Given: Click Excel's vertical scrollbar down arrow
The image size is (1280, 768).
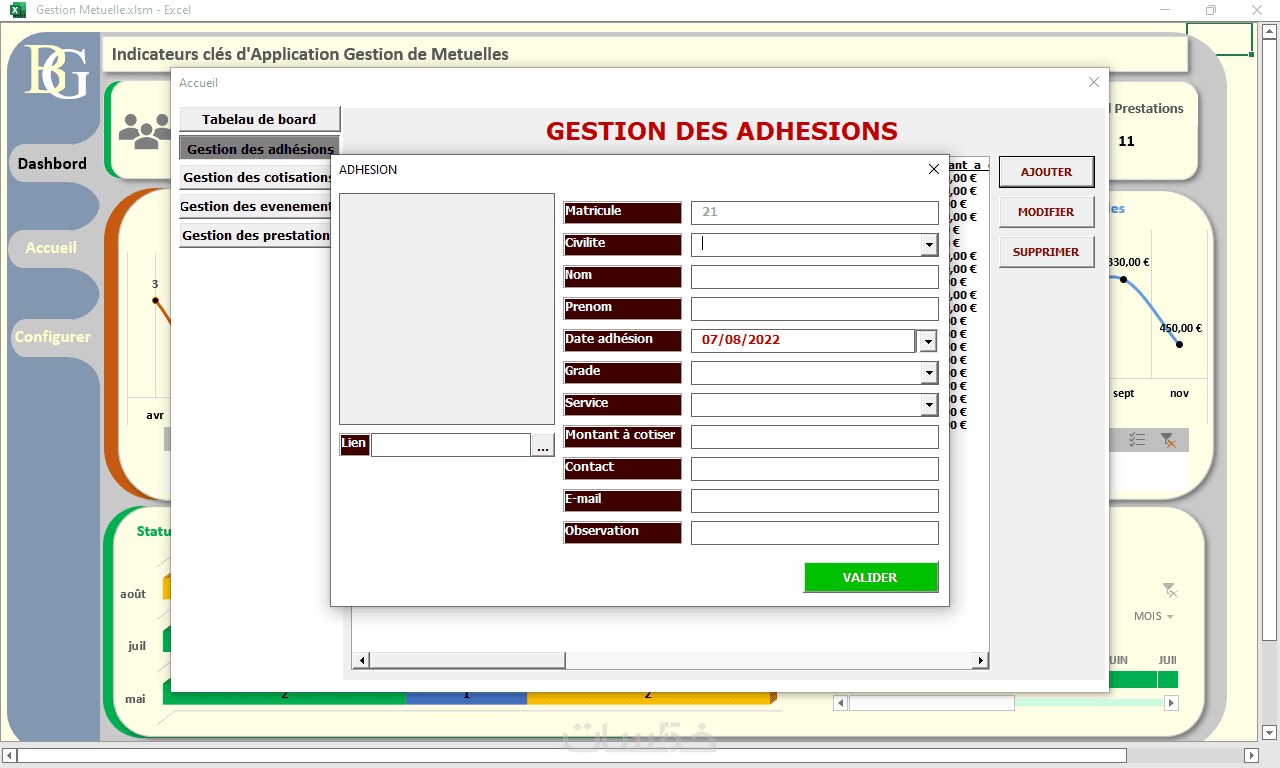Looking at the screenshot, I should [x=1270, y=732].
